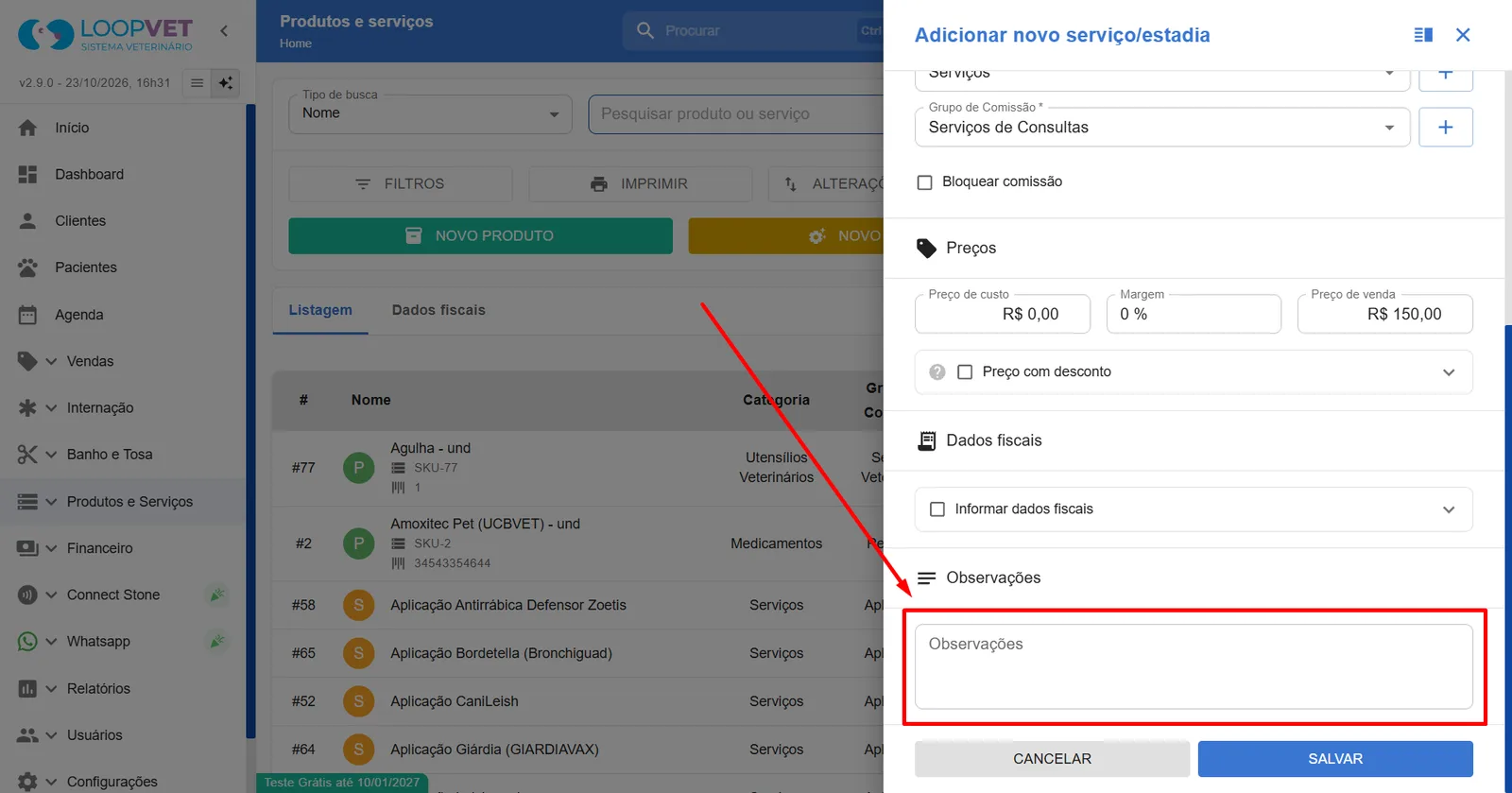1512x793 pixels.
Task: Click the Observações text area
Action: click(1194, 666)
